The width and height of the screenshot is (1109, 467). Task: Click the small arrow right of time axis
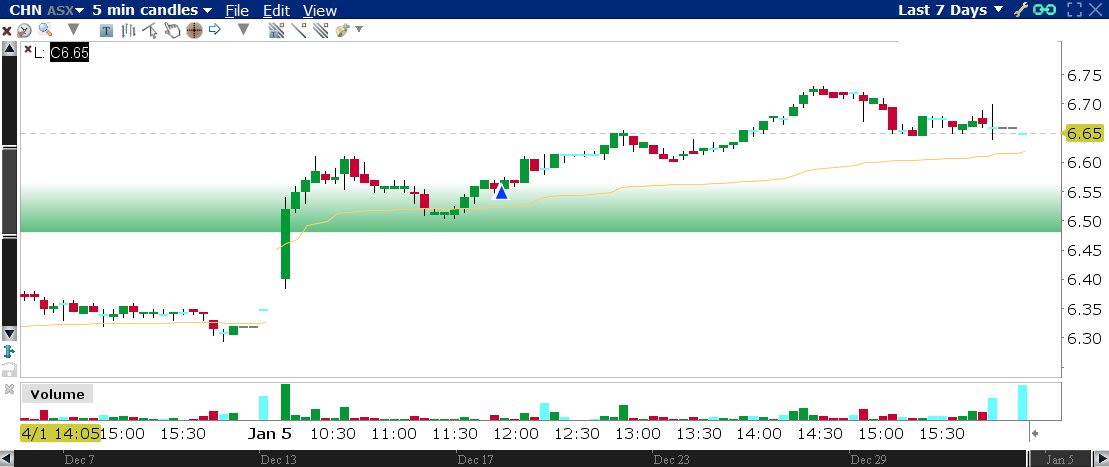(1035, 433)
